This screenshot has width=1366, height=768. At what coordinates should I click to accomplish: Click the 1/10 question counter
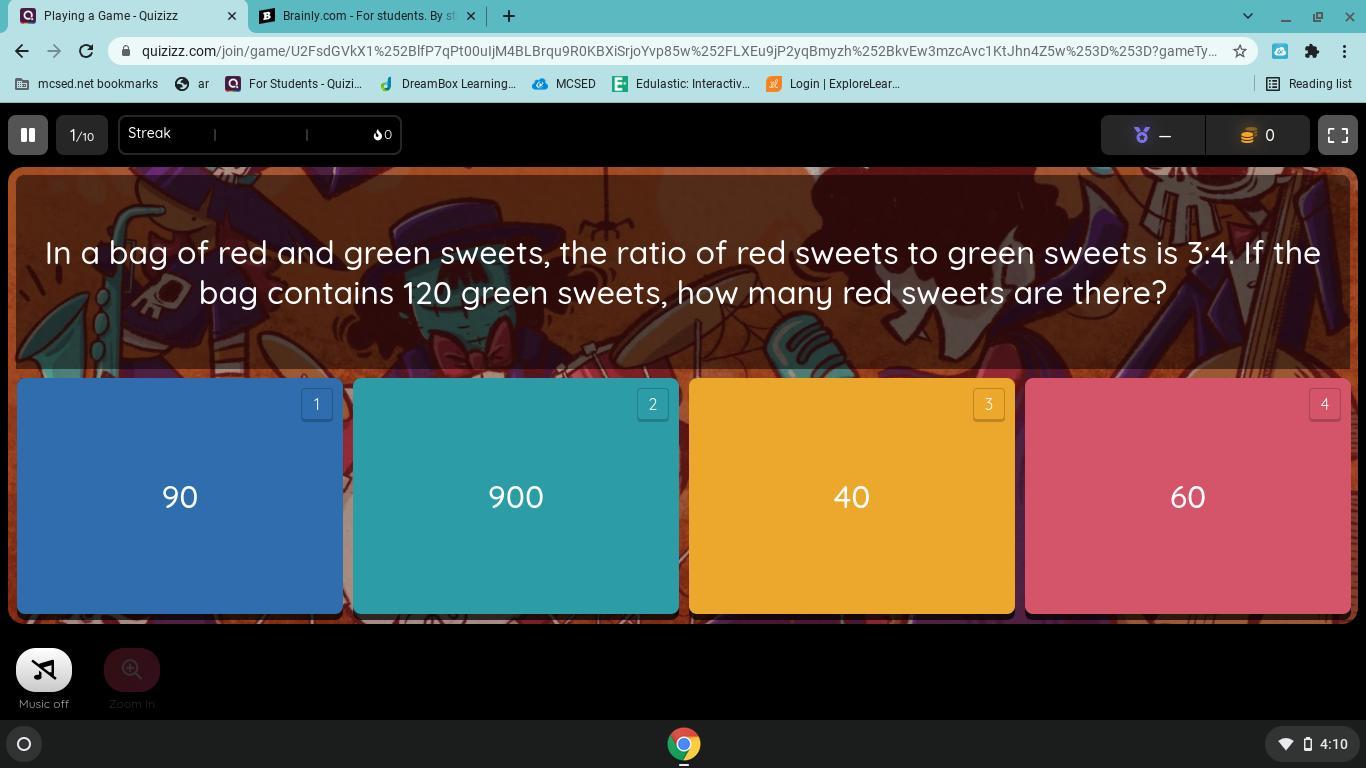pos(82,135)
